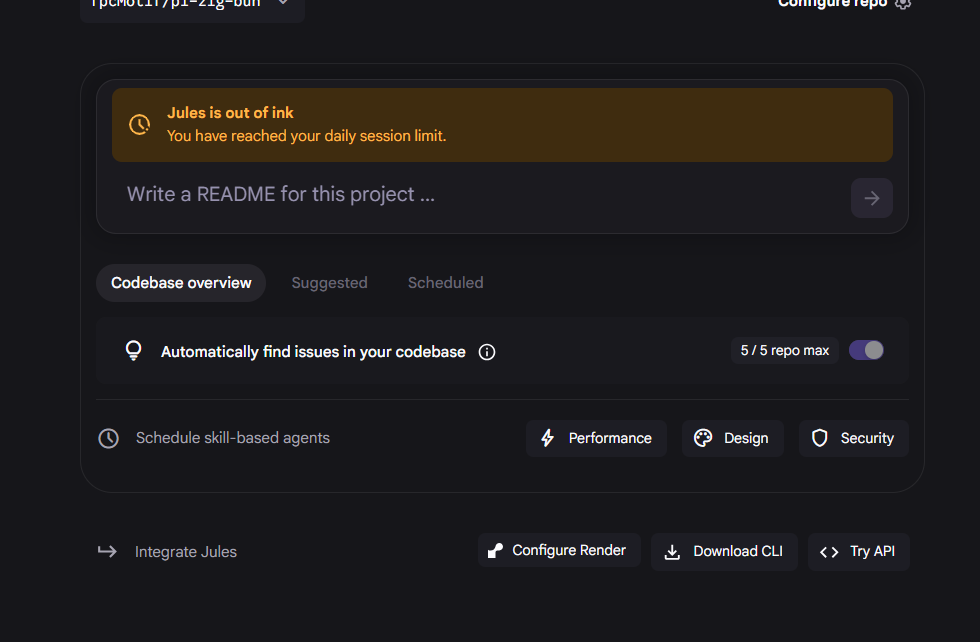Open the repository selector dropdown chevron
The width and height of the screenshot is (980, 642).
(283, 3)
